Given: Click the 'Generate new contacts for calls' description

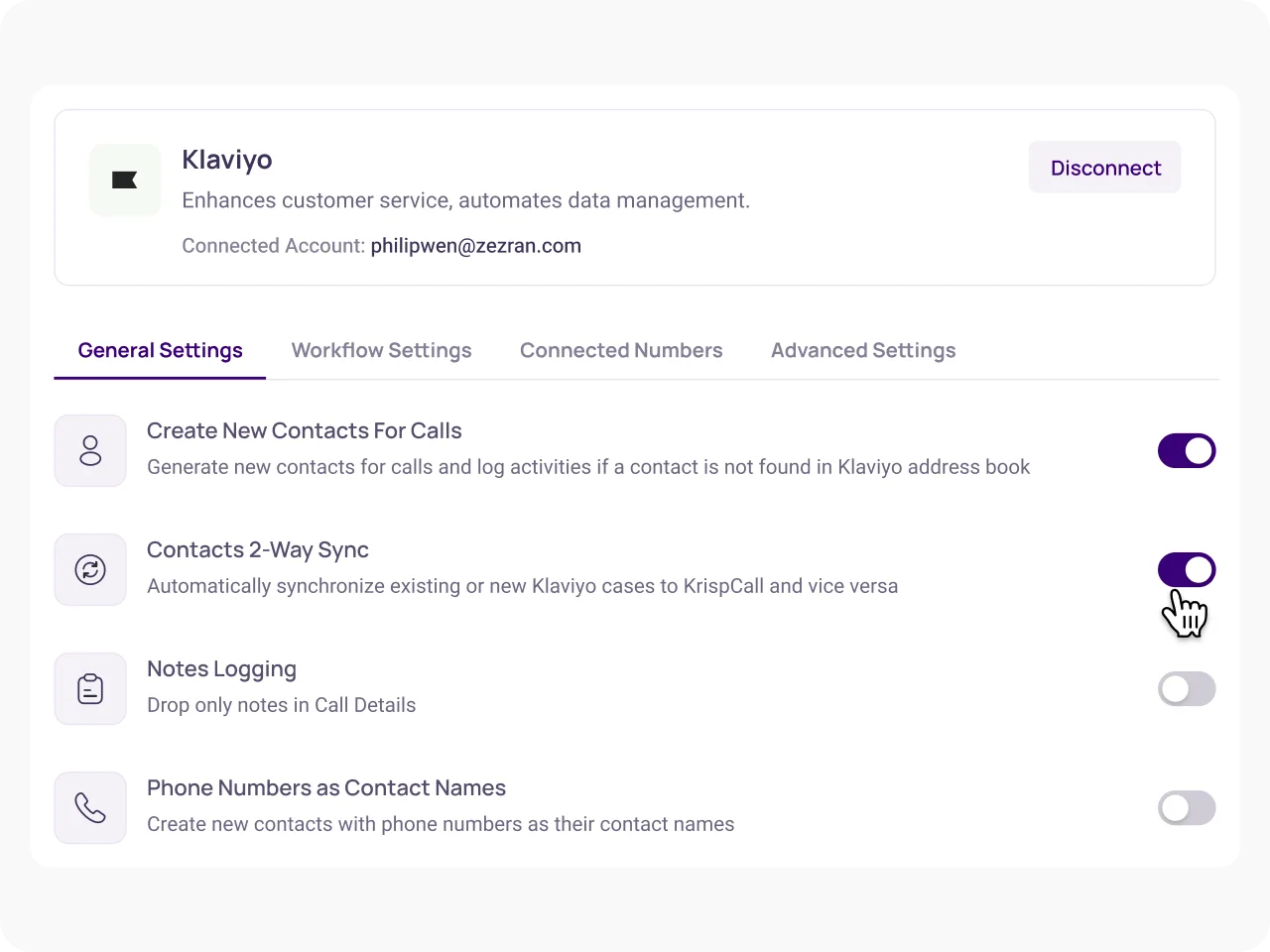Looking at the screenshot, I should [x=588, y=467].
